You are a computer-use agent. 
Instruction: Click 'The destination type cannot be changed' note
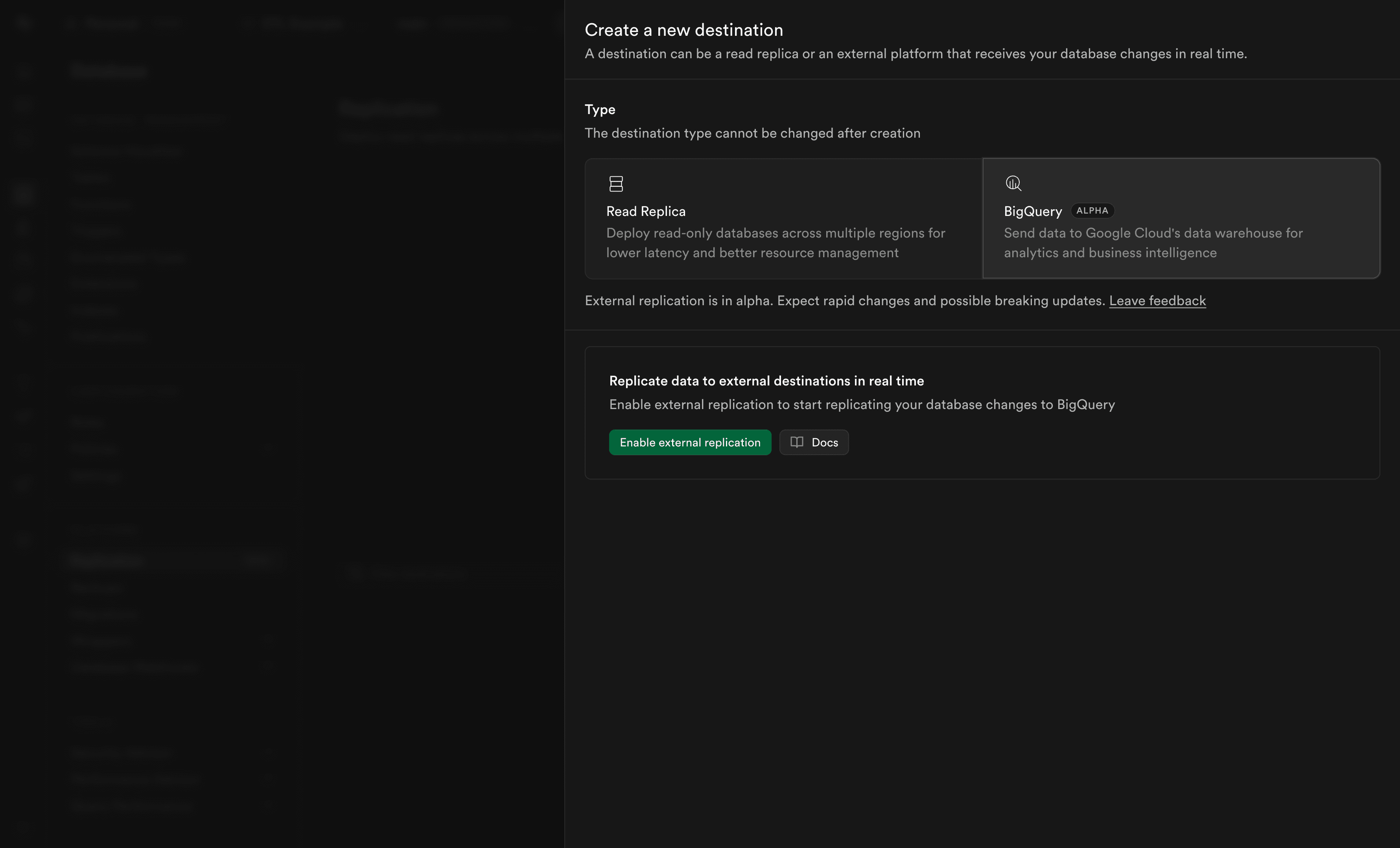click(x=752, y=133)
